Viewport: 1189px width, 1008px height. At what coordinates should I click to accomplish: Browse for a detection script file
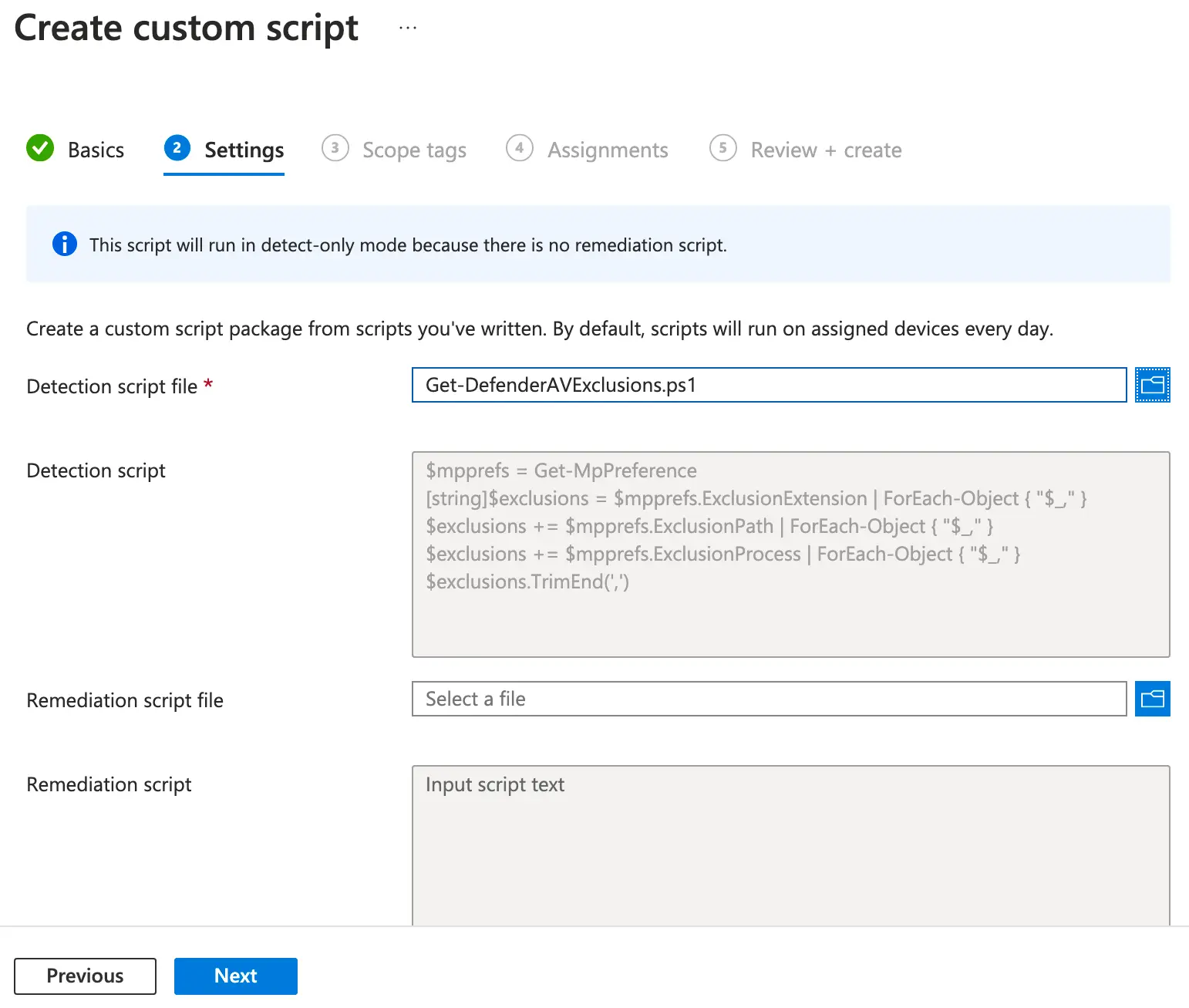coord(1152,385)
